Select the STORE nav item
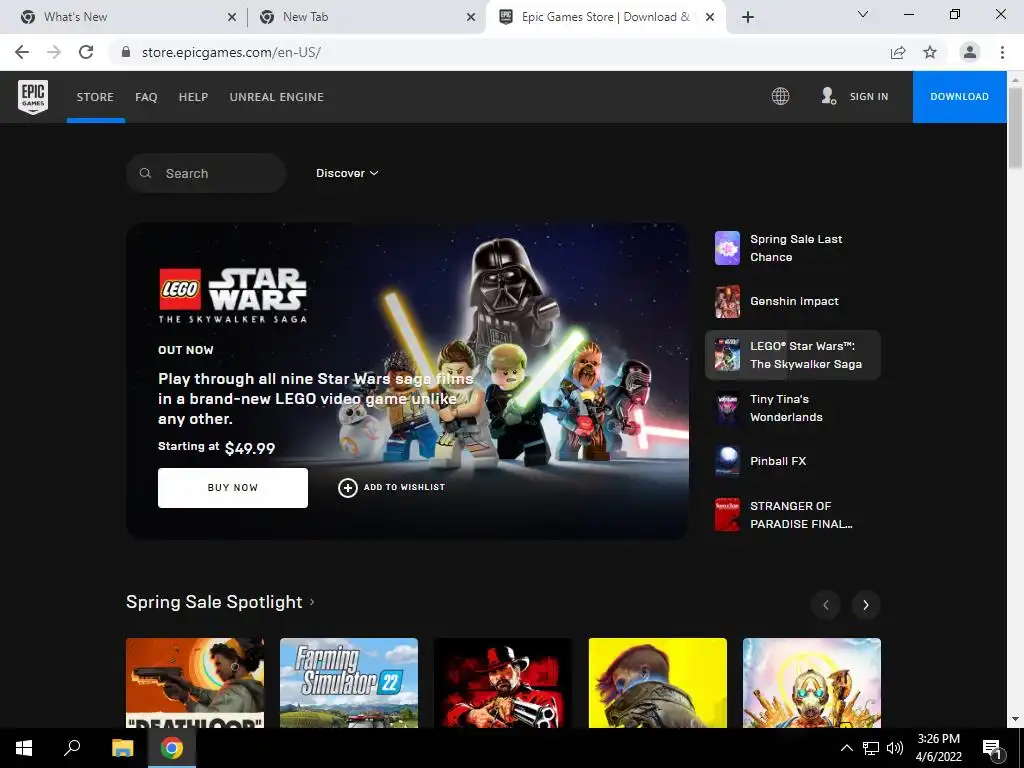 tap(95, 97)
